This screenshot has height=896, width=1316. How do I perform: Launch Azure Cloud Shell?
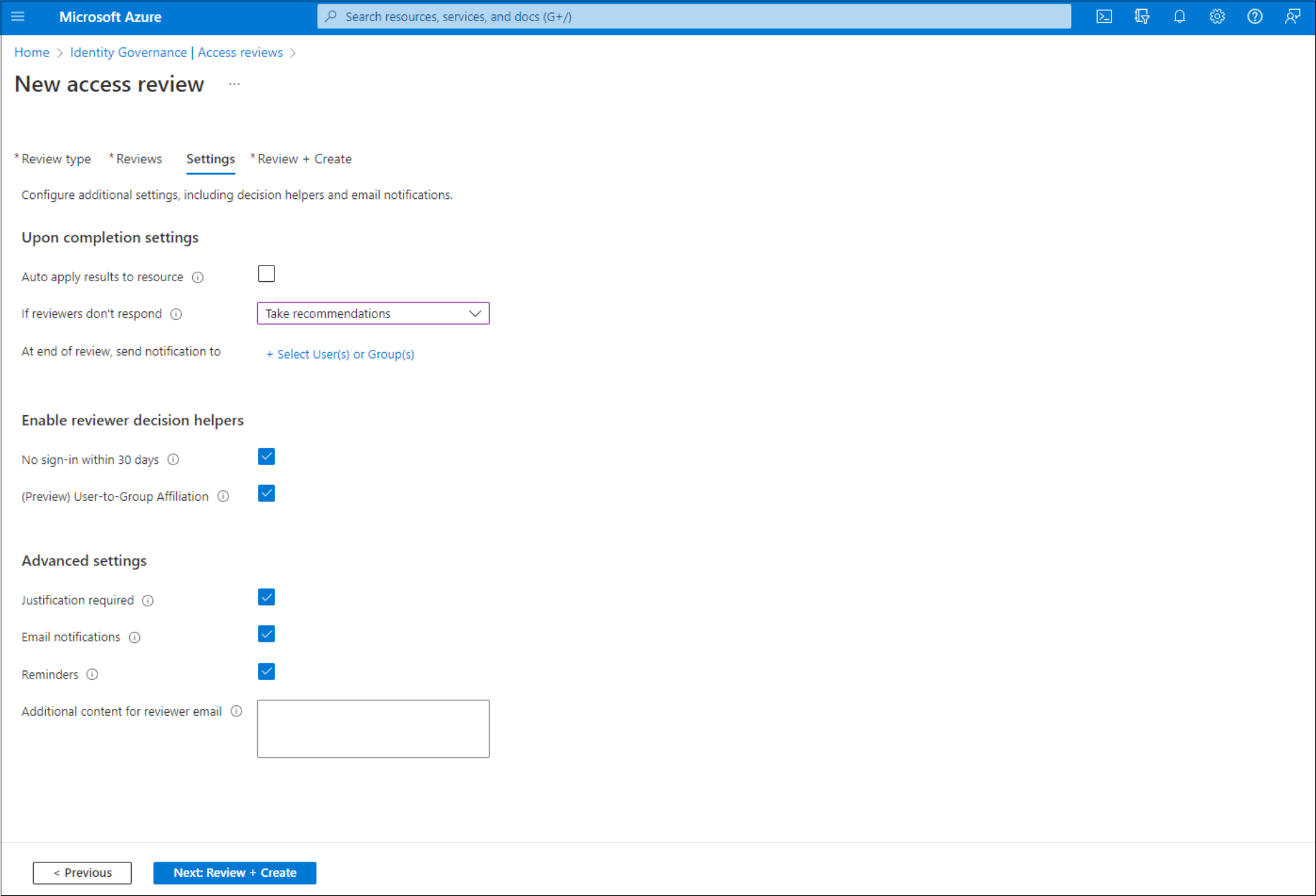[1104, 16]
